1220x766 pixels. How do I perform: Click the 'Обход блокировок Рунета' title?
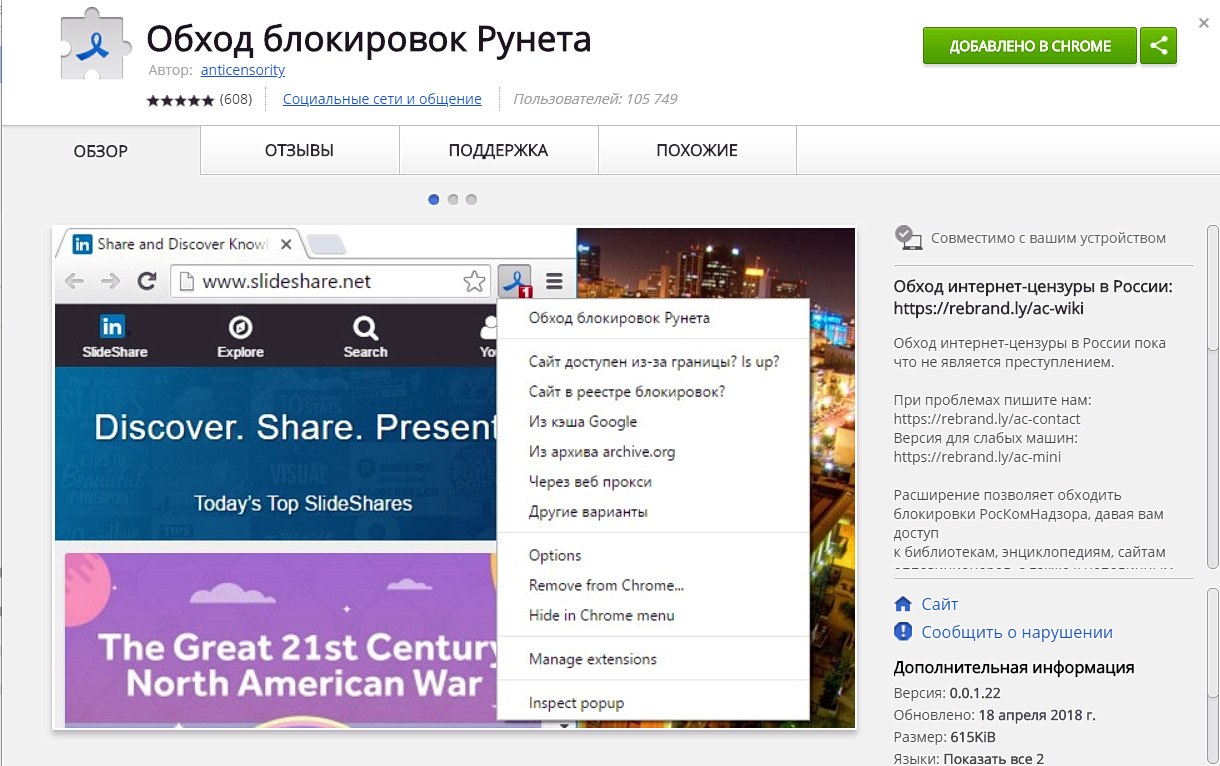click(369, 39)
